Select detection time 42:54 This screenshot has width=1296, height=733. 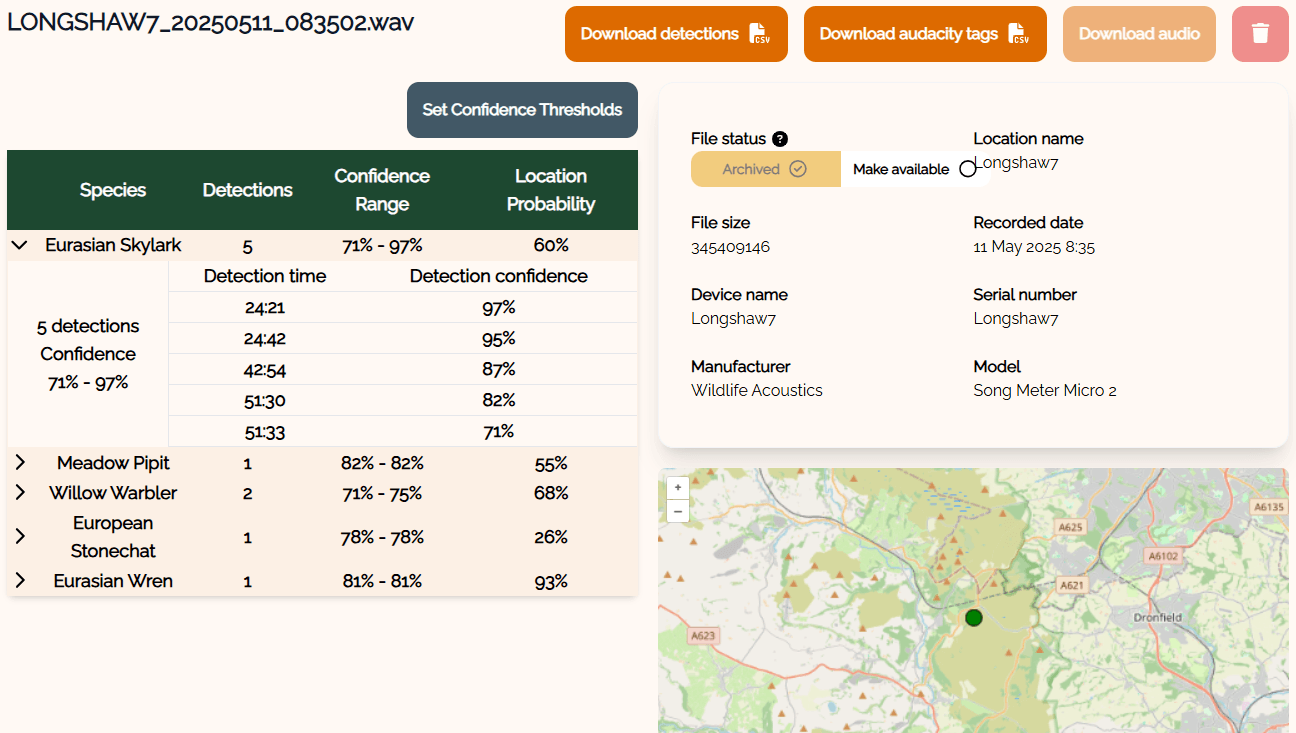265,370
